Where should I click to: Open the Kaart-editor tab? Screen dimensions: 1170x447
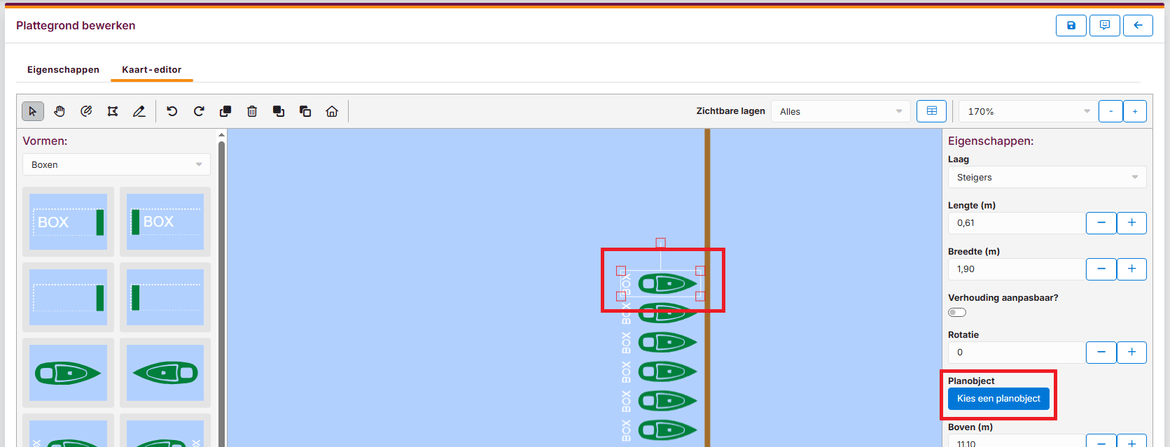pyautogui.click(x=151, y=70)
